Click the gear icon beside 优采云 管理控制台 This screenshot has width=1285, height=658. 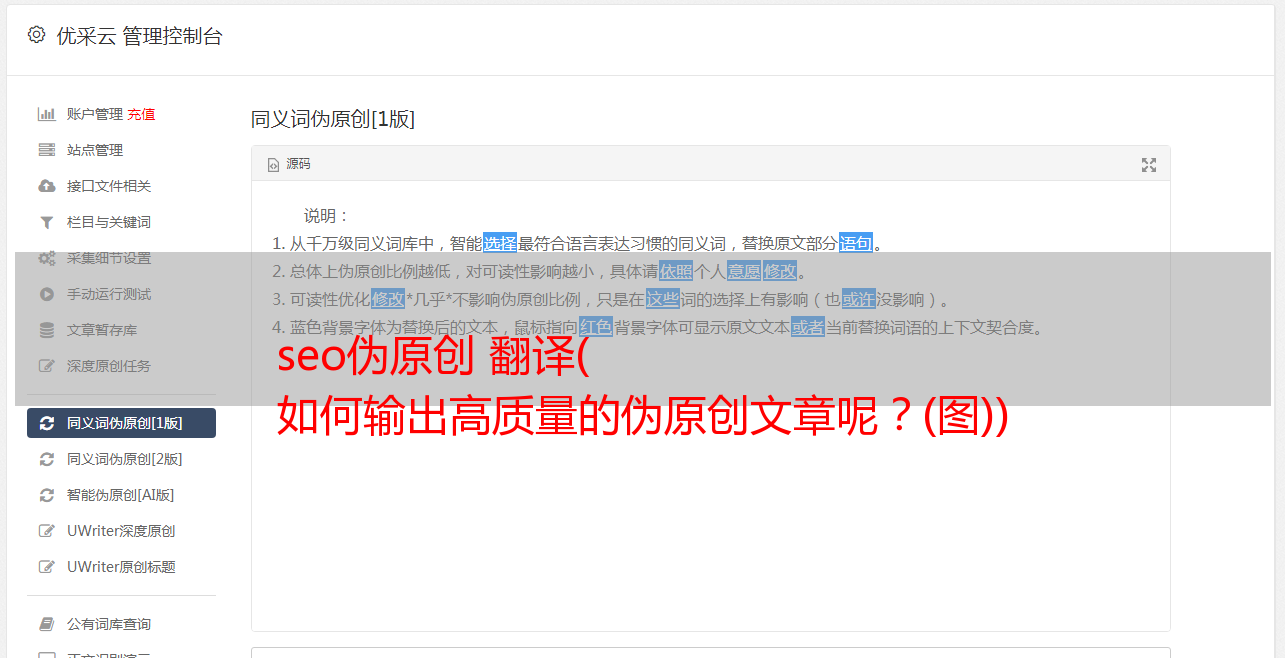coord(36,35)
